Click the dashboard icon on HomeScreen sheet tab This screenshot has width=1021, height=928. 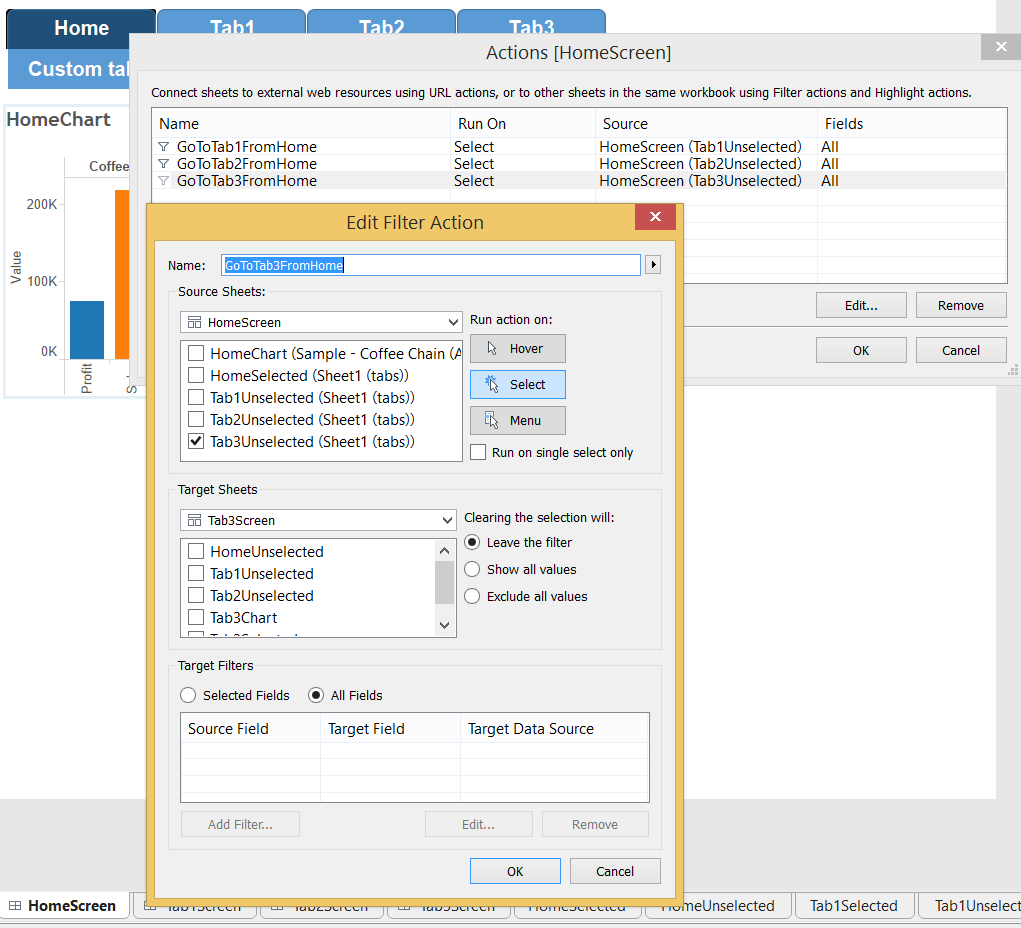point(15,906)
